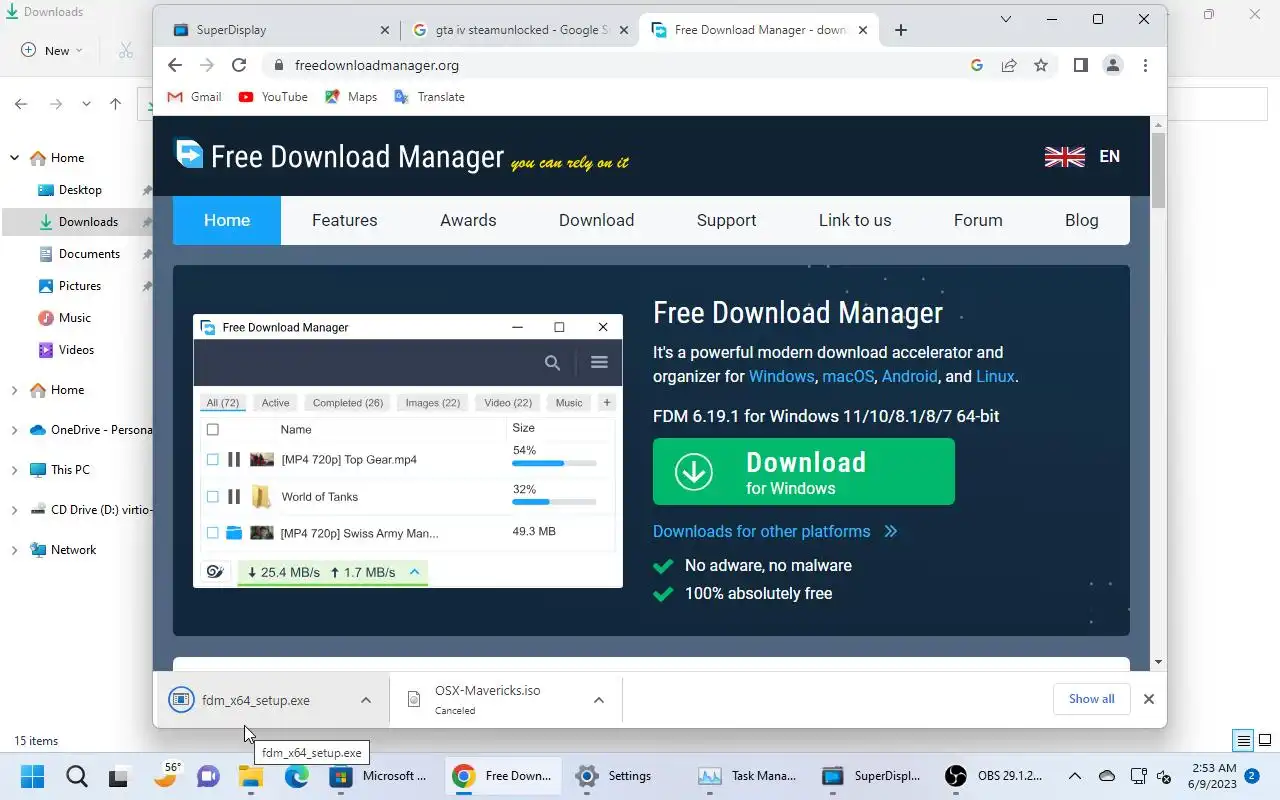Click the Google icon in address bar
Viewport: 1280px width, 800px height.
[977, 65]
